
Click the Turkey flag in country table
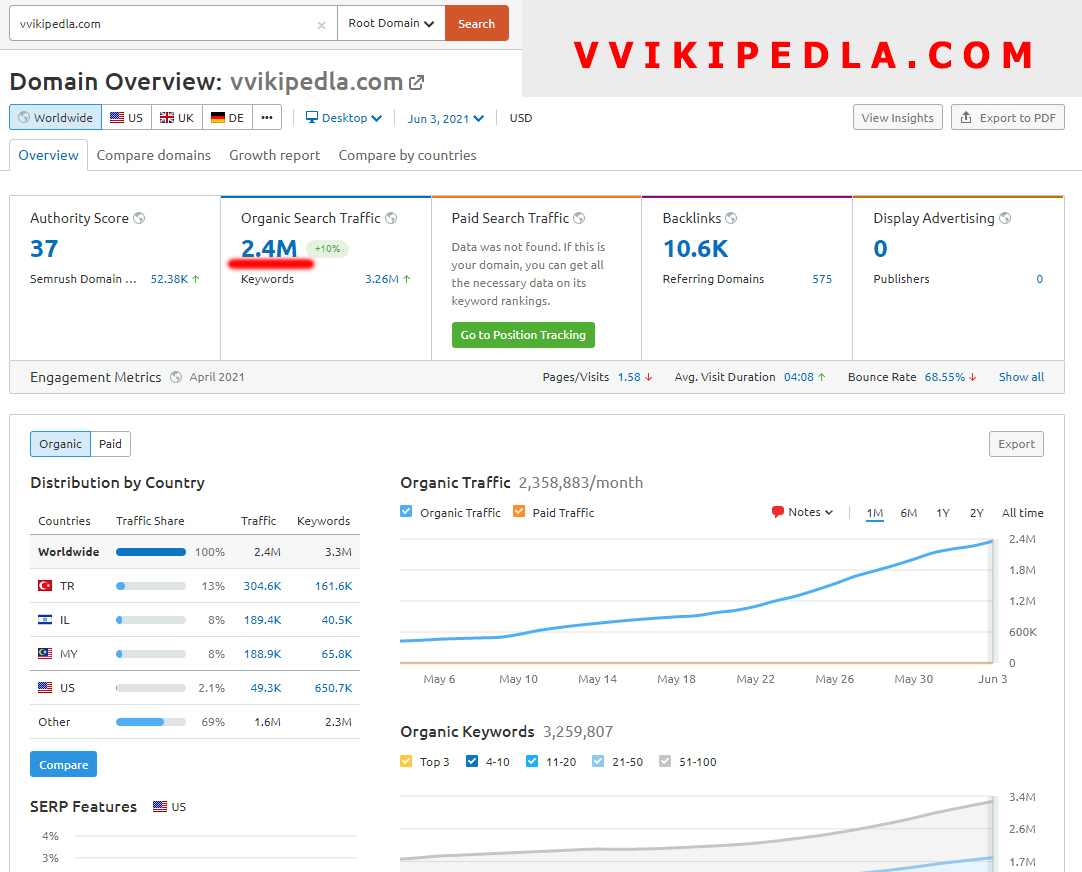point(45,585)
